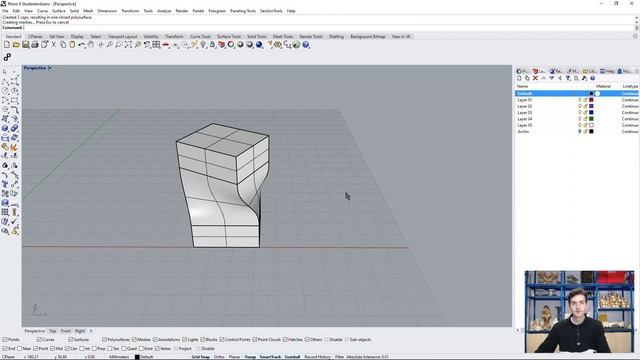Viewport: 640px width, 360px height.
Task: Change Layer 01 red color swatch
Action: pyautogui.click(x=591, y=100)
